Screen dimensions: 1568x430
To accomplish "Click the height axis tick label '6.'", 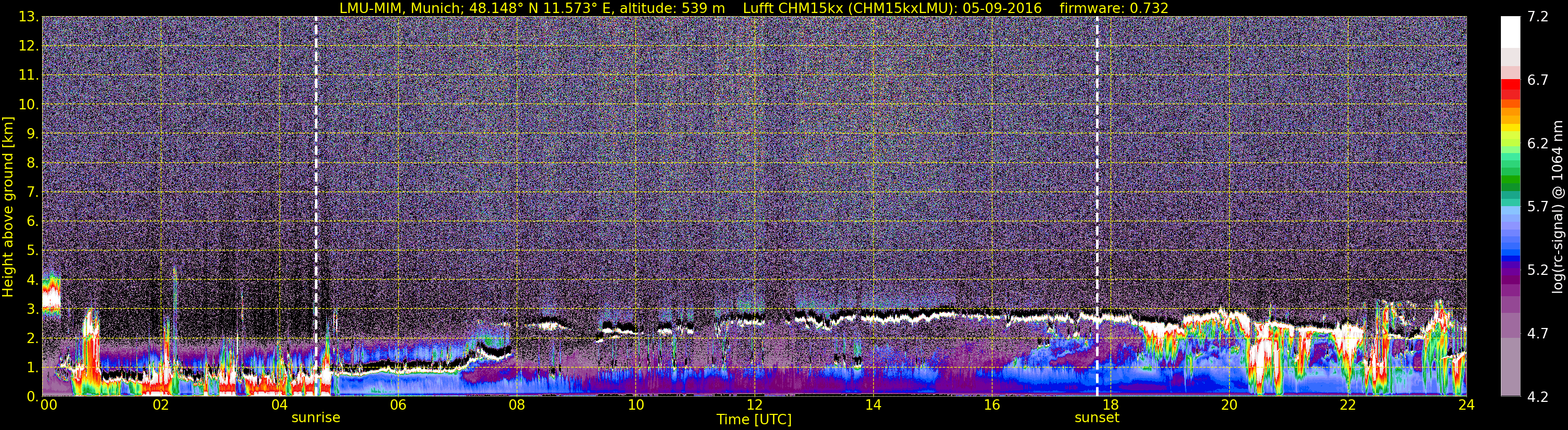I will [32, 222].
